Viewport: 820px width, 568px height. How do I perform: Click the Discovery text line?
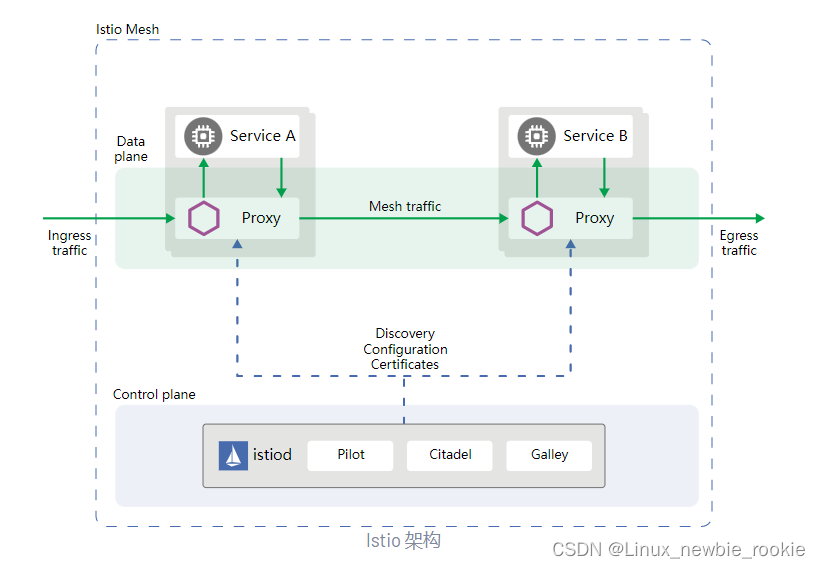[405, 334]
